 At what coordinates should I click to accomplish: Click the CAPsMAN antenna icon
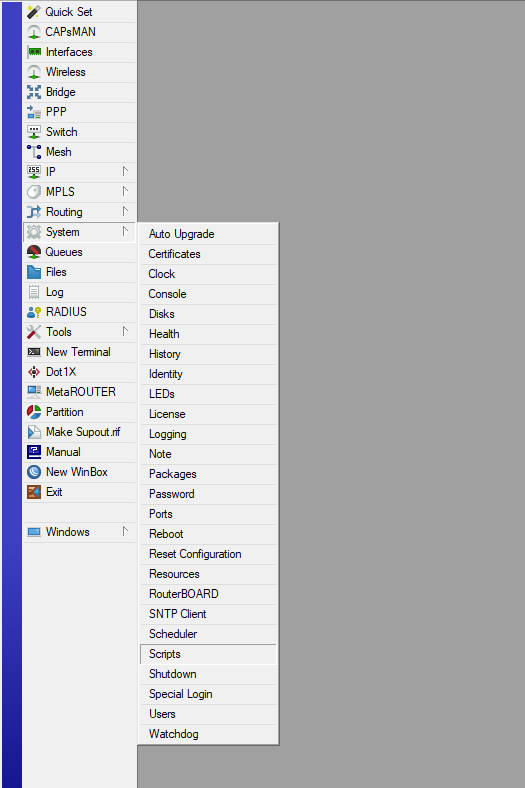click(x=34, y=32)
